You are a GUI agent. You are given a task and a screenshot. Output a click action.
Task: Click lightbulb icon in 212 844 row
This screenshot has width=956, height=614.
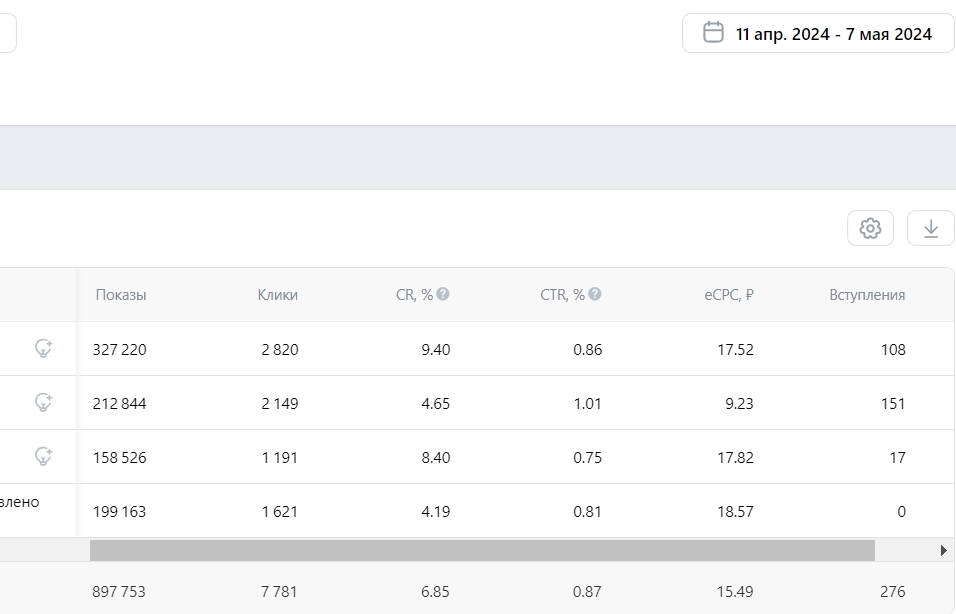[x=44, y=403]
